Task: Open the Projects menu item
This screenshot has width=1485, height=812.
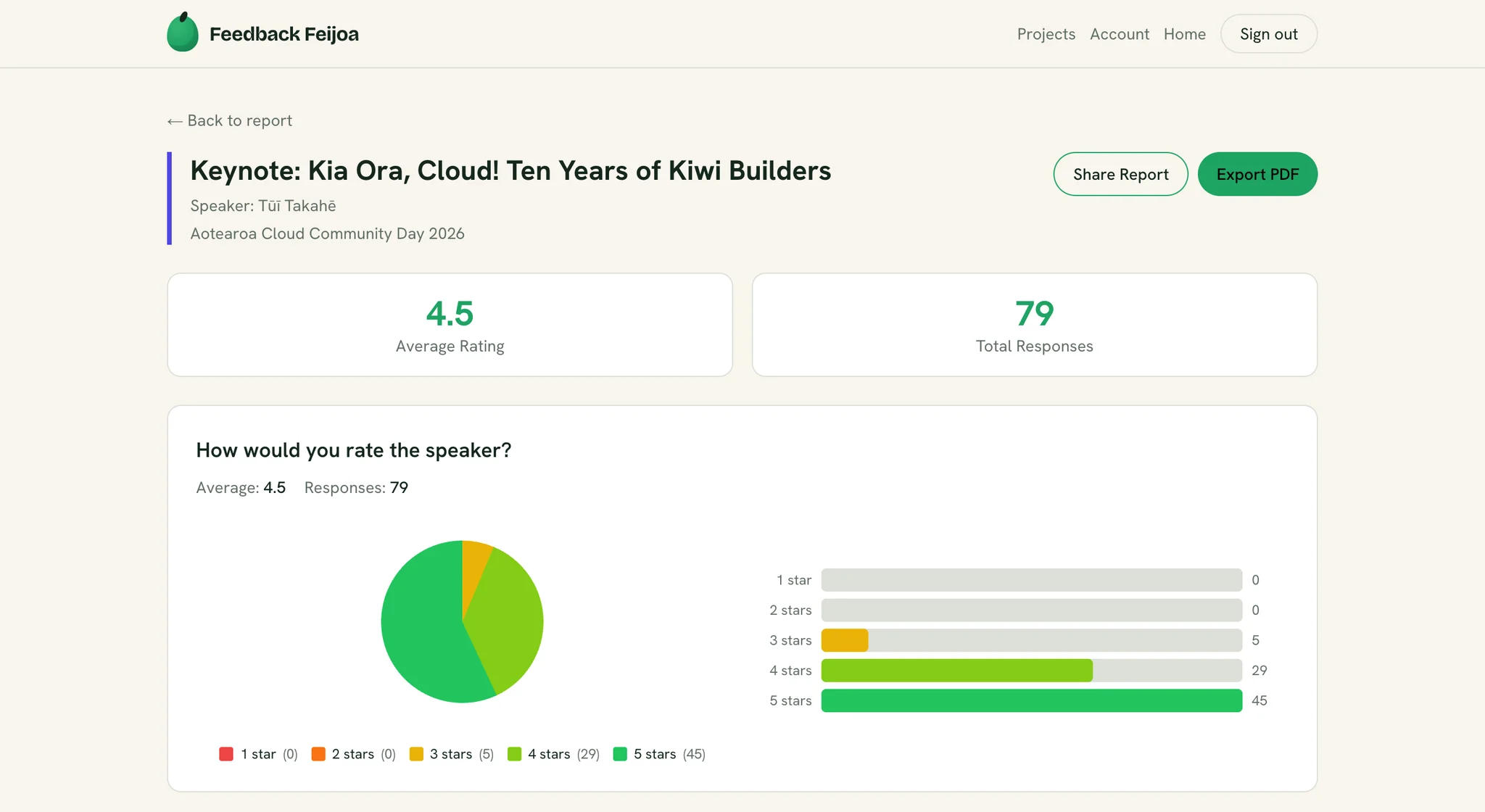Action: pos(1046,34)
